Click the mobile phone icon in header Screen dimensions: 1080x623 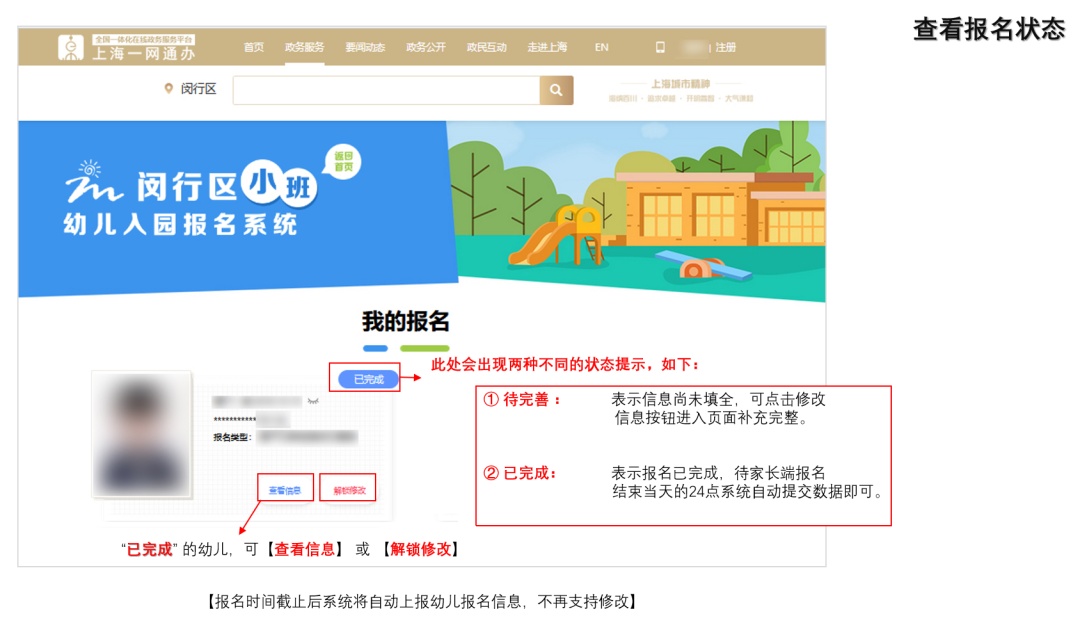[660, 47]
